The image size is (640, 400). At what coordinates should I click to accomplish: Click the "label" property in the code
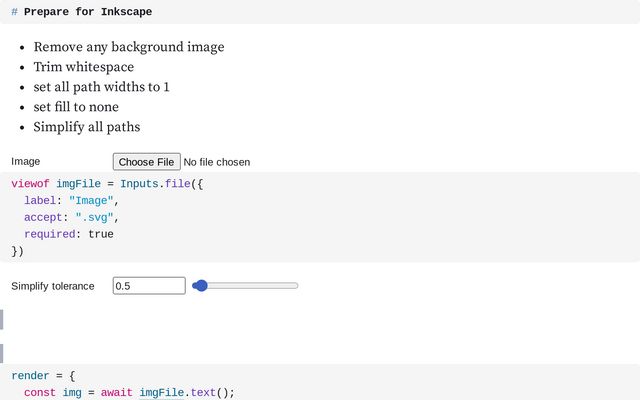point(40,201)
